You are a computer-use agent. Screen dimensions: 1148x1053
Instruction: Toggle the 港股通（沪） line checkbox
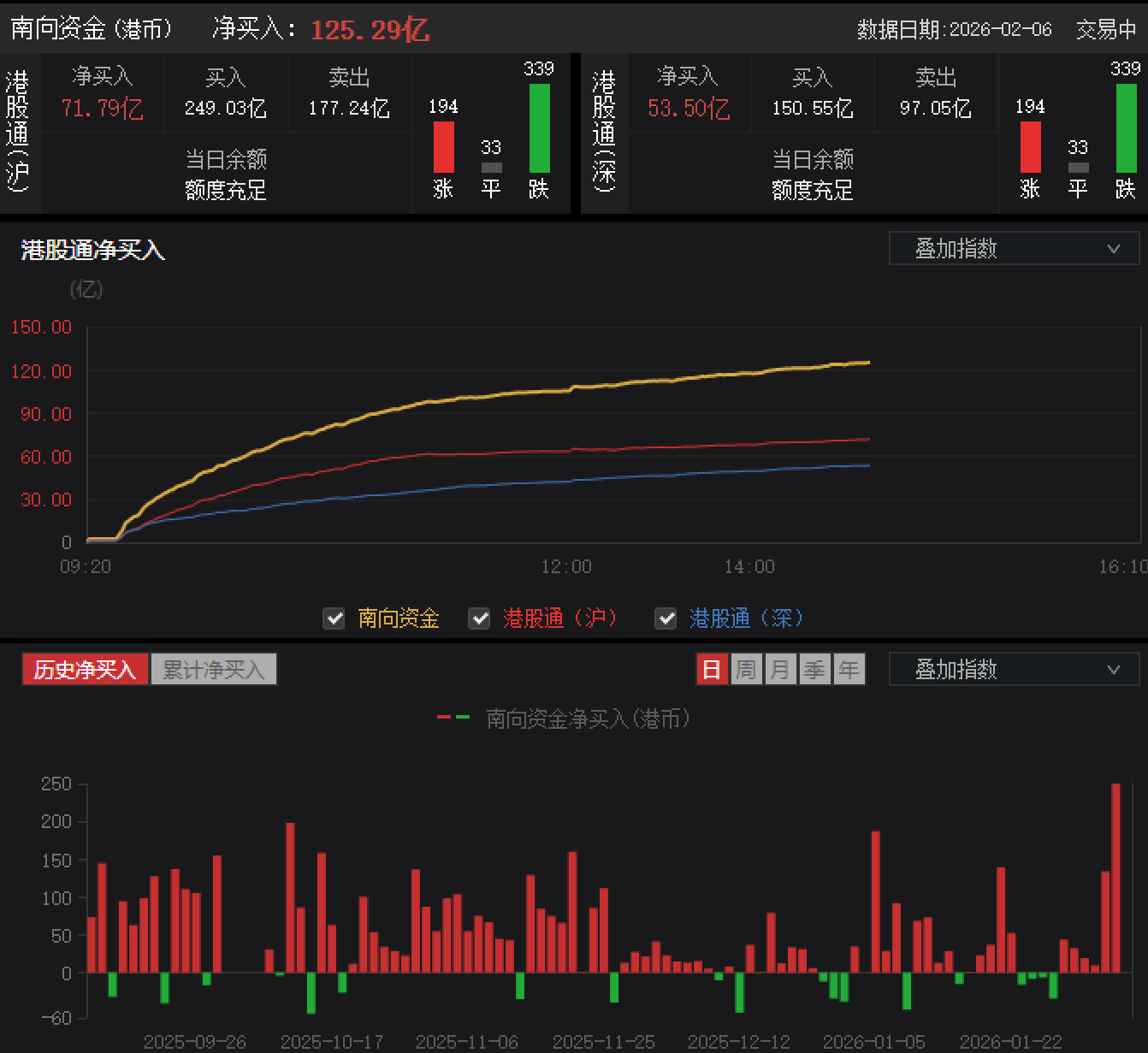tap(480, 618)
